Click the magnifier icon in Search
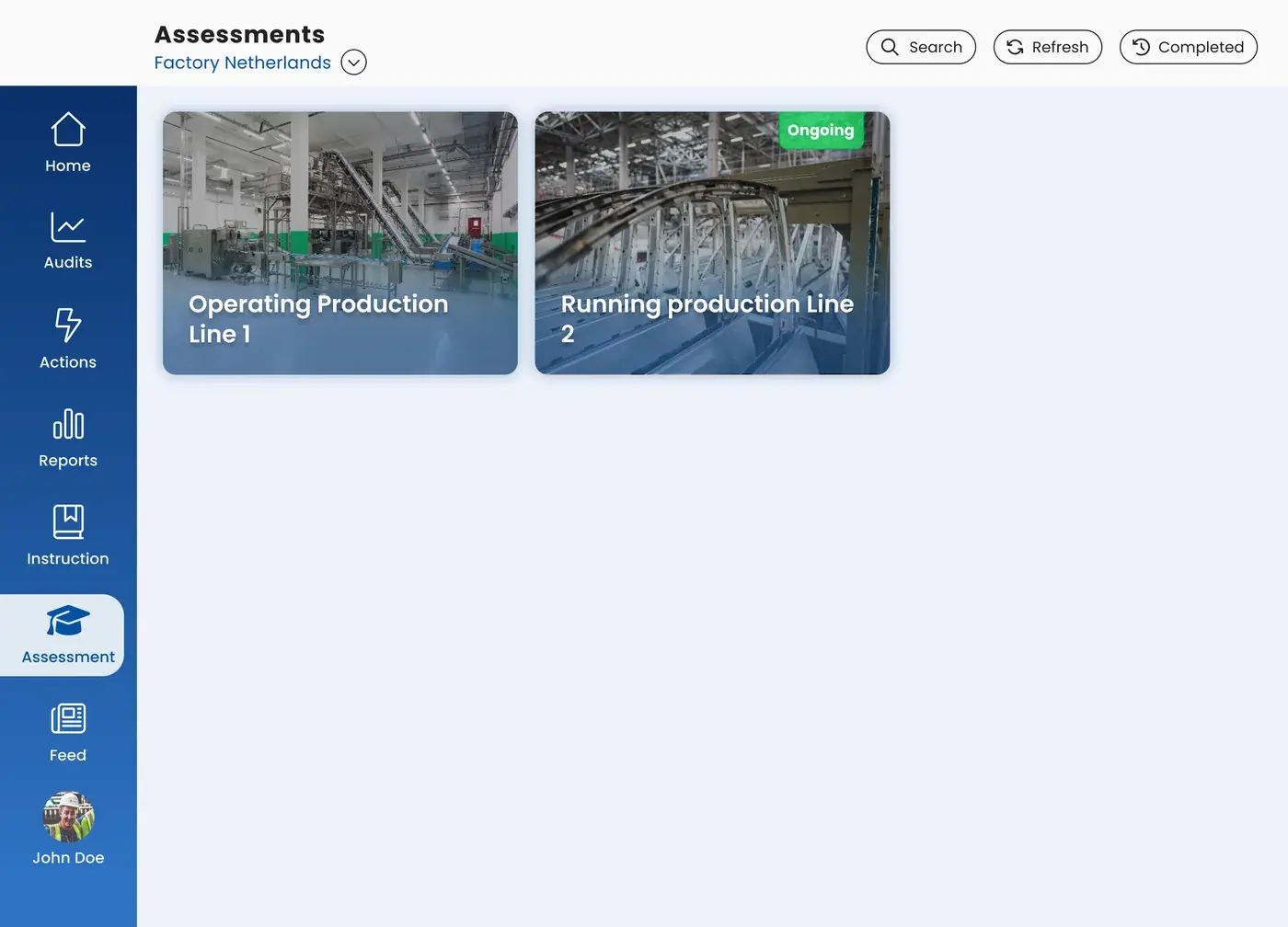This screenshot has height=927, width=1288. 890,47
